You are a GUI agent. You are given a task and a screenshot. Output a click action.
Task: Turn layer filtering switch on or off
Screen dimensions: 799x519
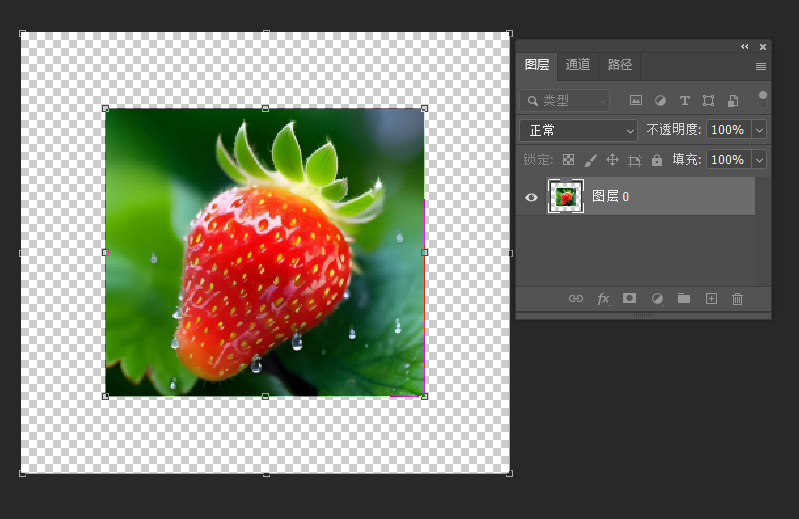[x=763, y=99]
